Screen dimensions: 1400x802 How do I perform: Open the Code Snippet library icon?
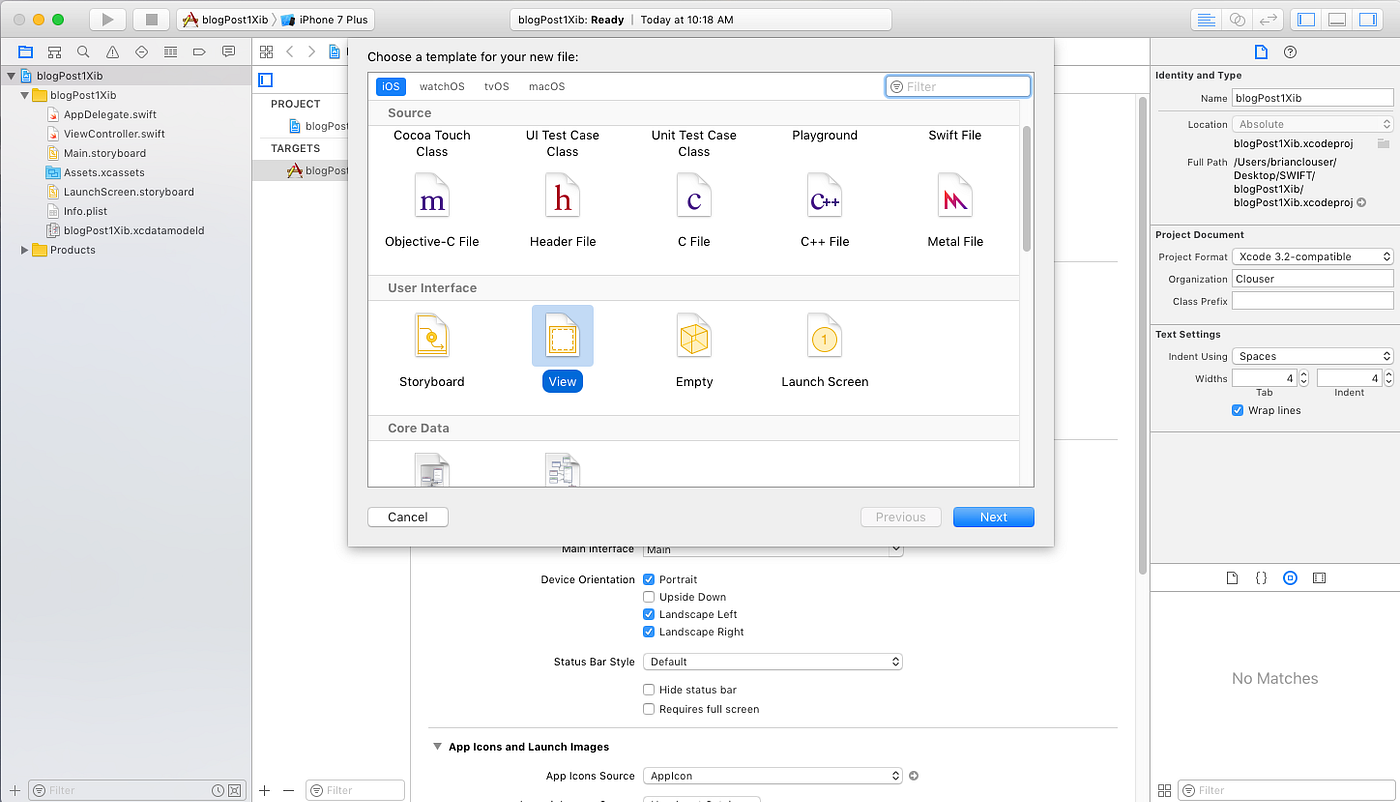1261,578
